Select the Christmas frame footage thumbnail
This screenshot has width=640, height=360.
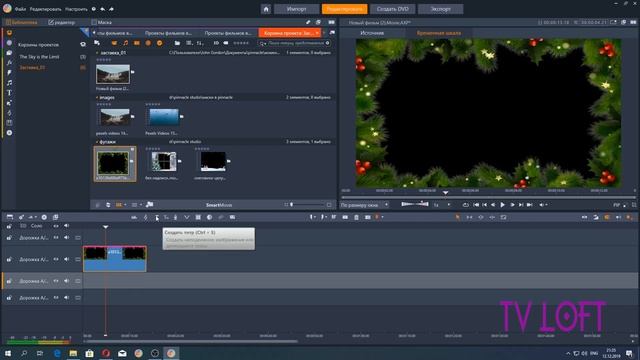tap(113, 163)
